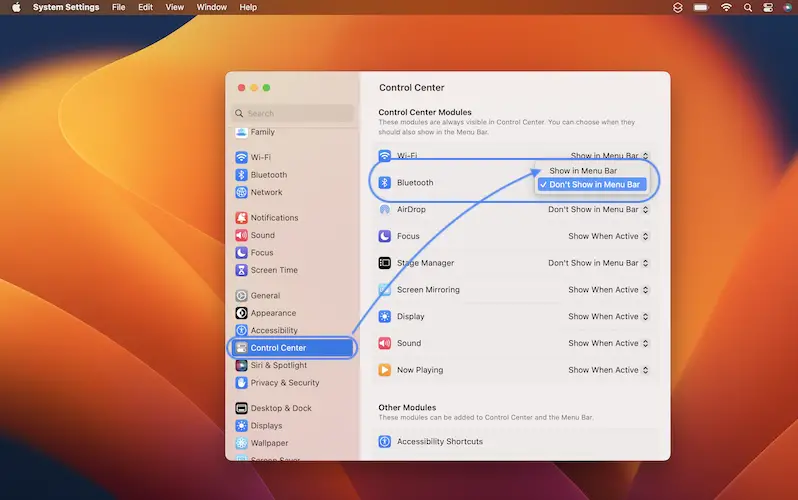This screenshot has width=798, height=500.
Task: Open Siri & Spotlight sidebar item
Action: point(284,366)
